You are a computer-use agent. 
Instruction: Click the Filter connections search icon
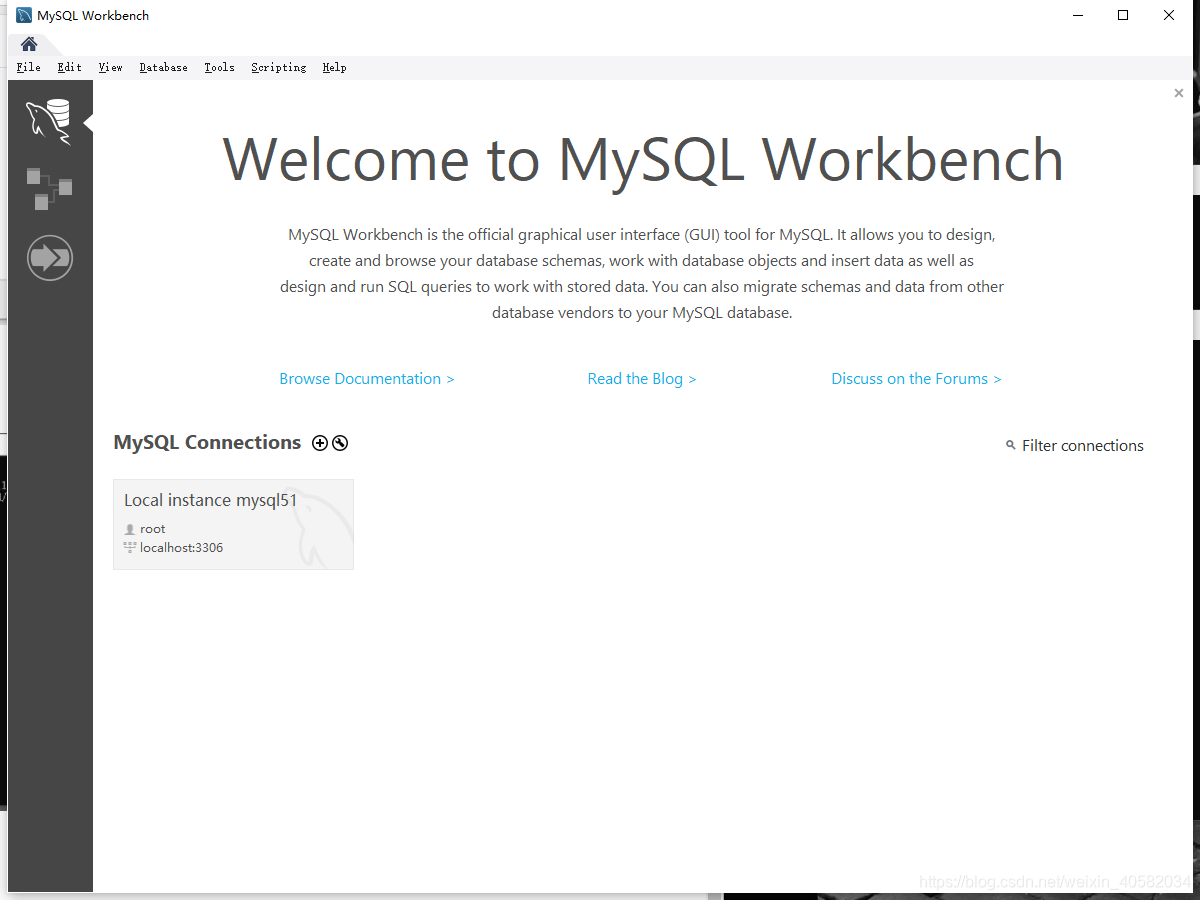point(1011,445)
